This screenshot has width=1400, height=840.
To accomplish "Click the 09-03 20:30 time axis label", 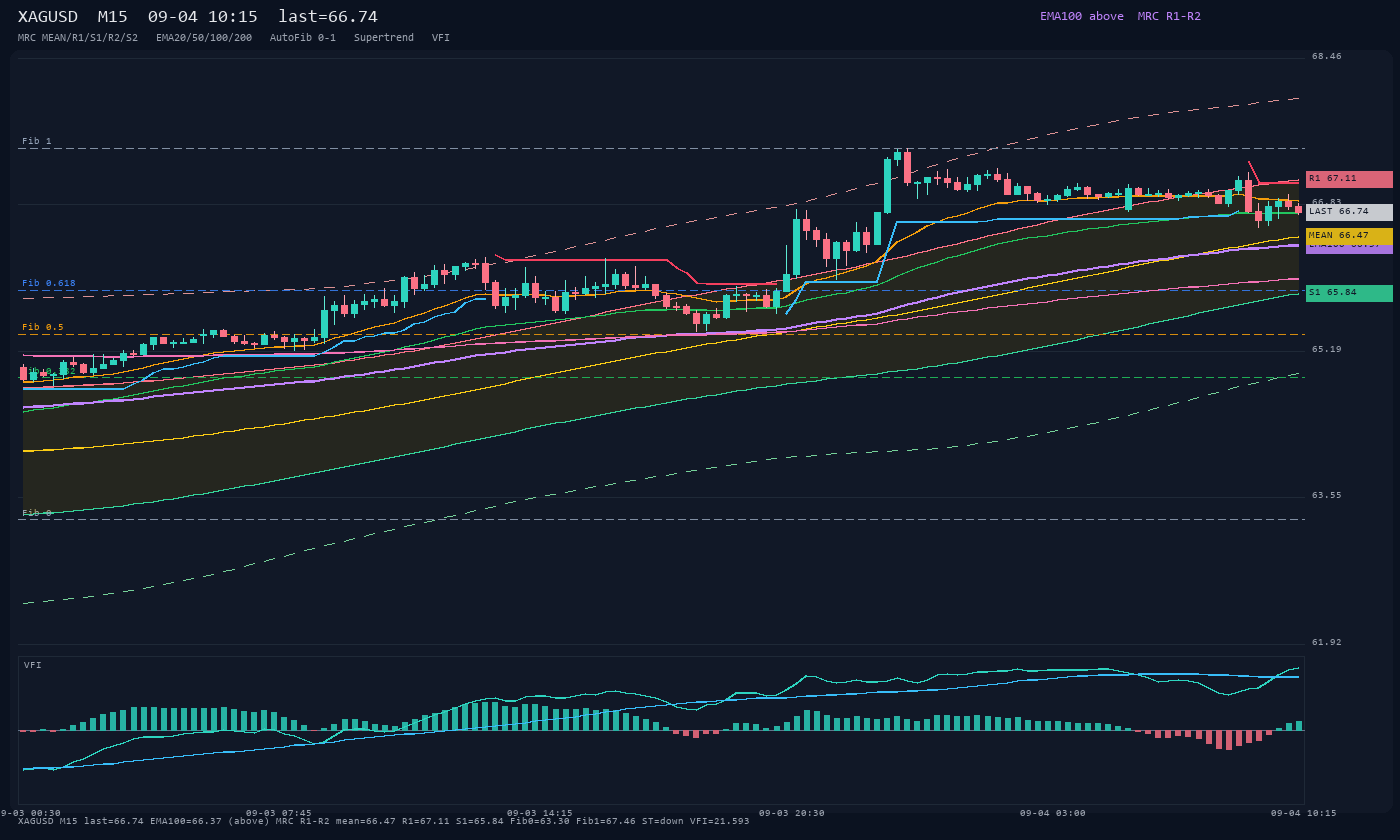I will [792, 813].
